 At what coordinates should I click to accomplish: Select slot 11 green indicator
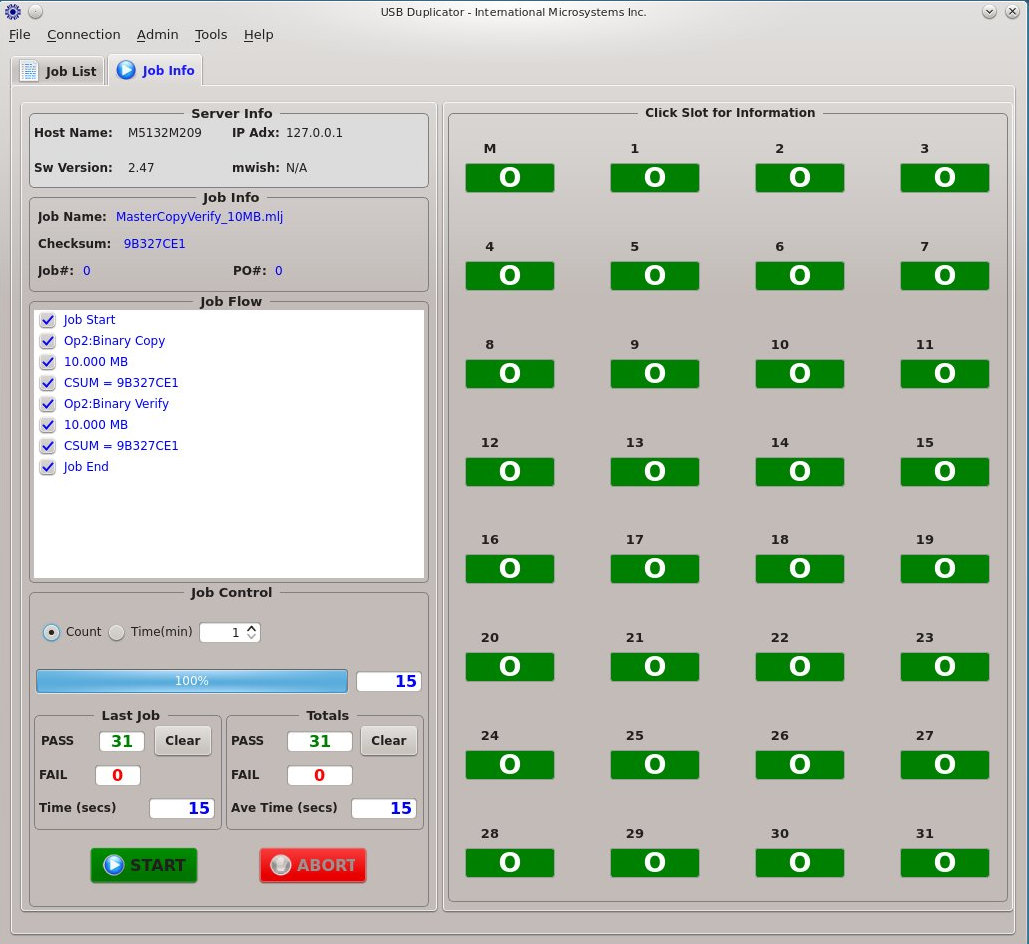pos(944,374)
